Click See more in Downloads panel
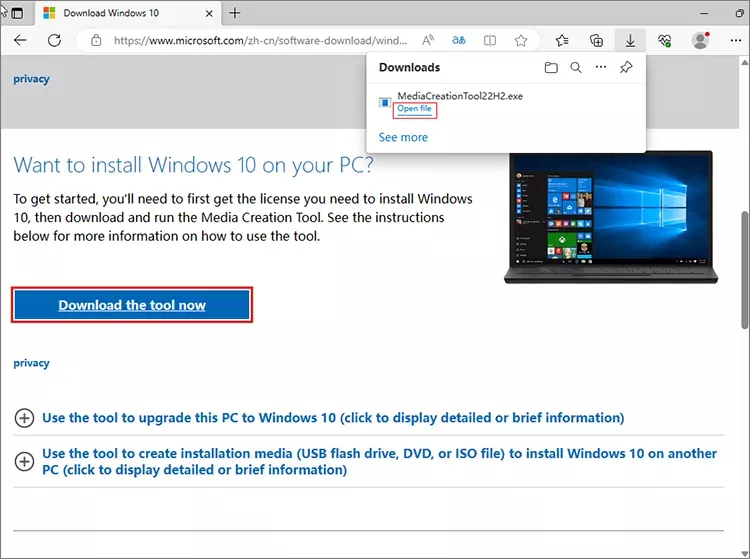This screenshot has height=559, width=750. point(403,137)
